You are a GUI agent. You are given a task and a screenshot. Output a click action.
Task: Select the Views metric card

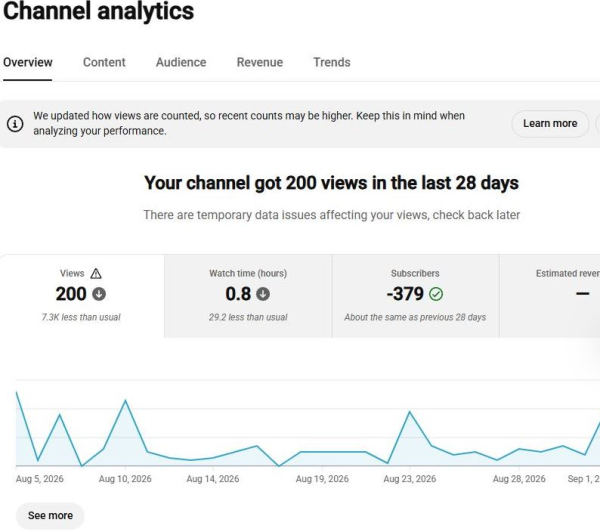[82, 296]
